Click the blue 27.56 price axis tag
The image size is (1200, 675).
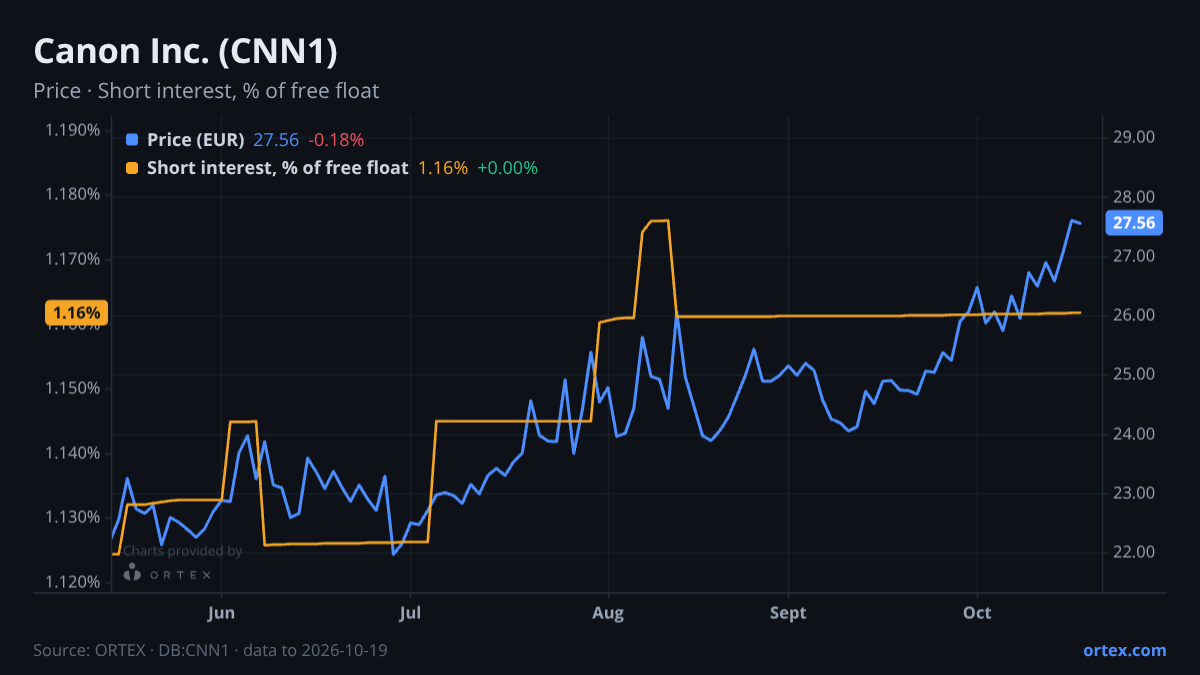1133,223
